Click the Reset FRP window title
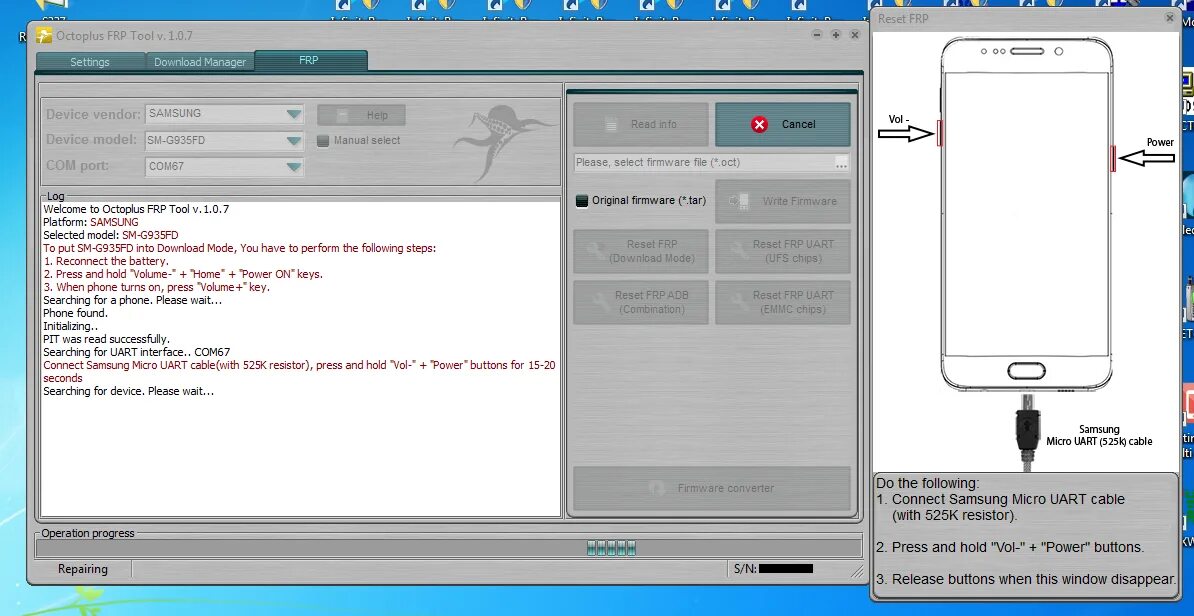This screenshot has height=616, width=1194. [x=903, y=18]
